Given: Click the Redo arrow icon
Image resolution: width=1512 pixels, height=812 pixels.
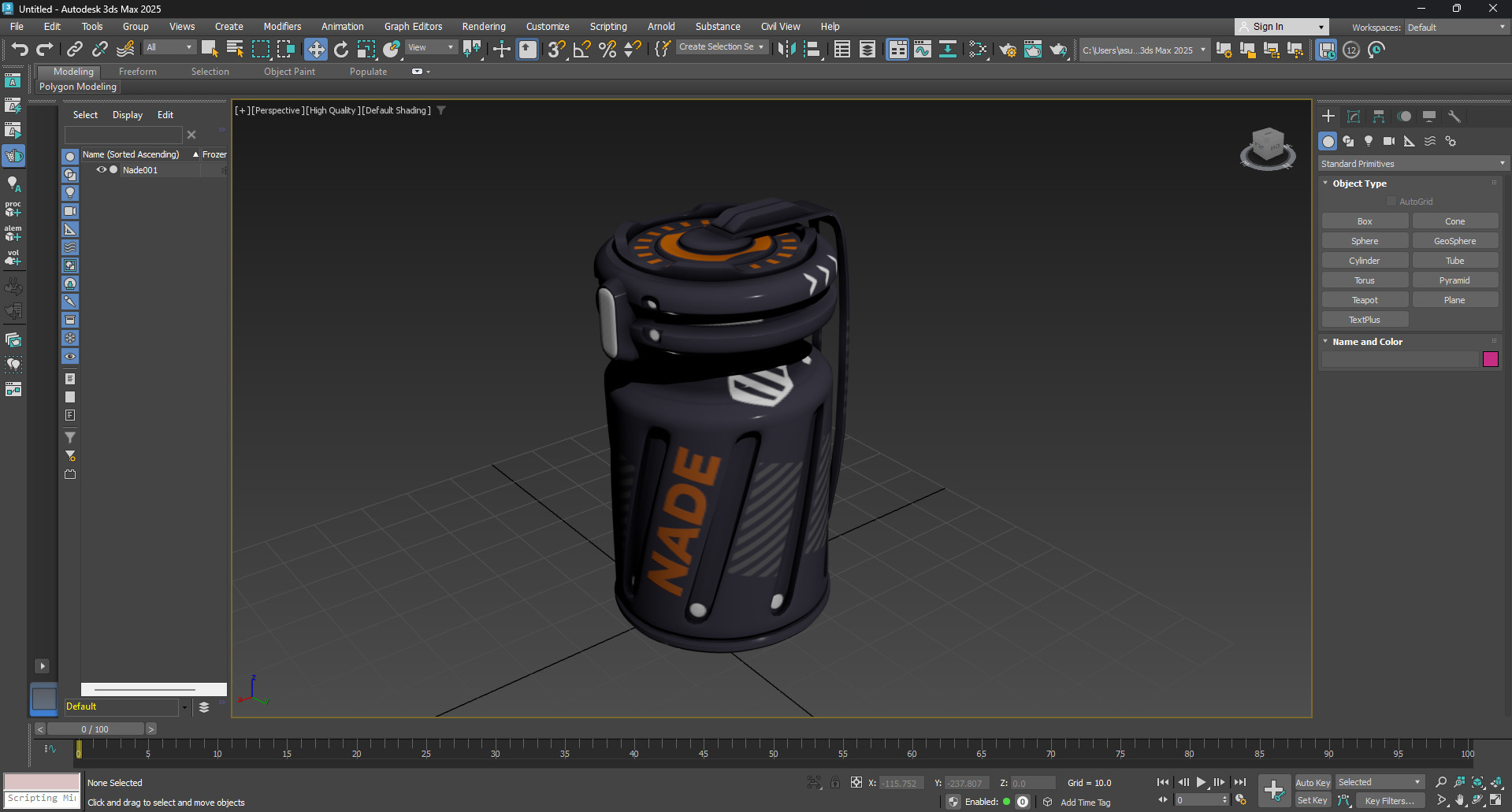Looking at the screenshot, I should 45,50.
